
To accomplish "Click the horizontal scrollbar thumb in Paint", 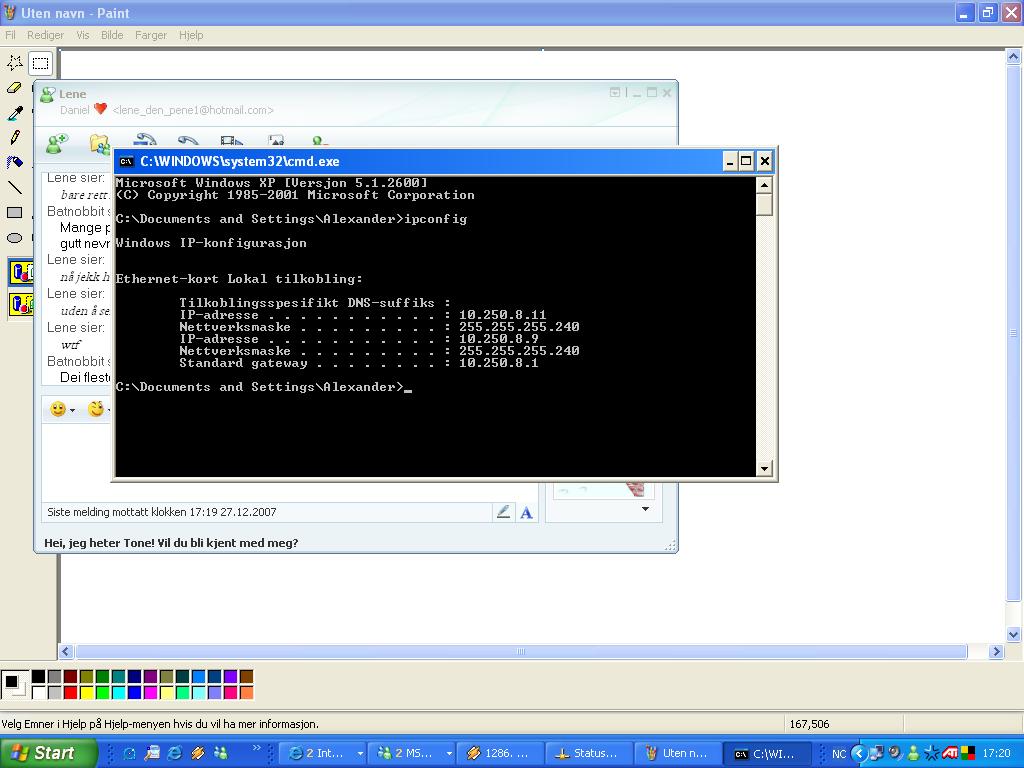I will 521,651.
